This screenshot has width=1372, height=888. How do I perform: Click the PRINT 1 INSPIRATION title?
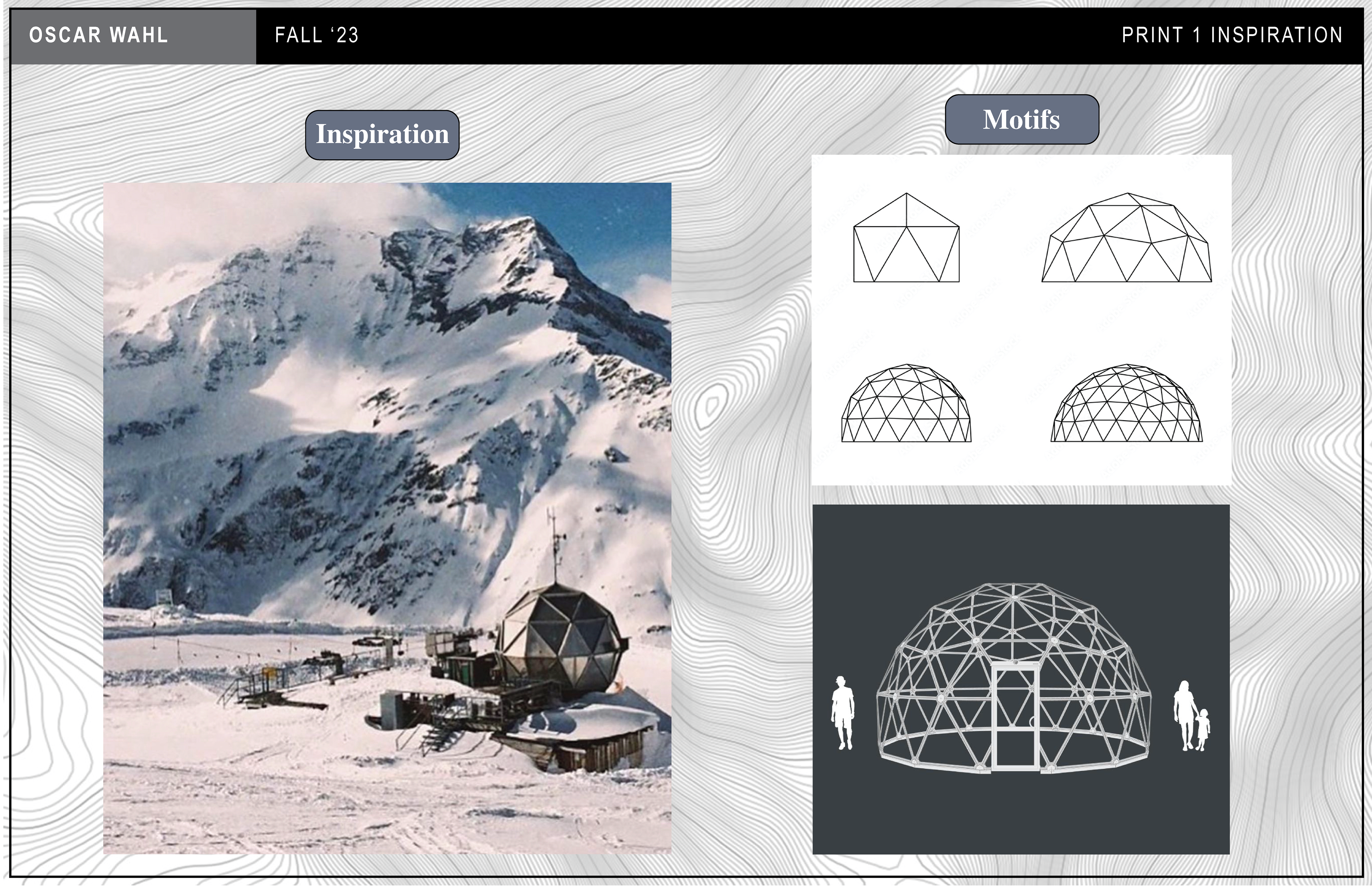[x=1232, y=35]
